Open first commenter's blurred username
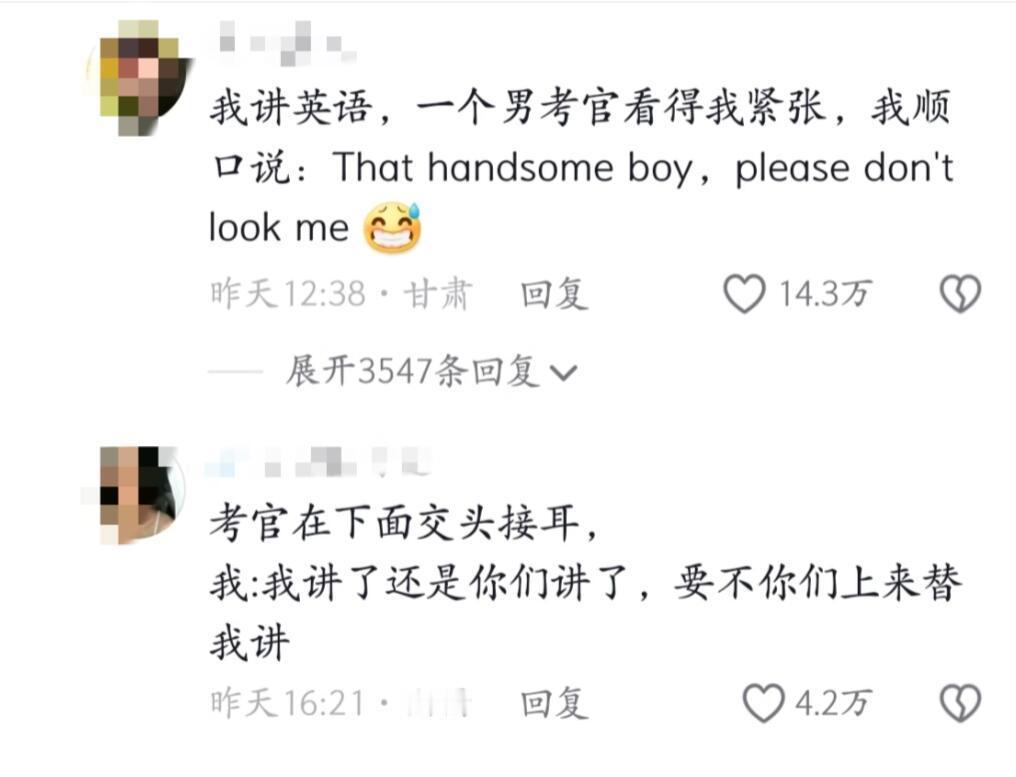 point(285,43)
